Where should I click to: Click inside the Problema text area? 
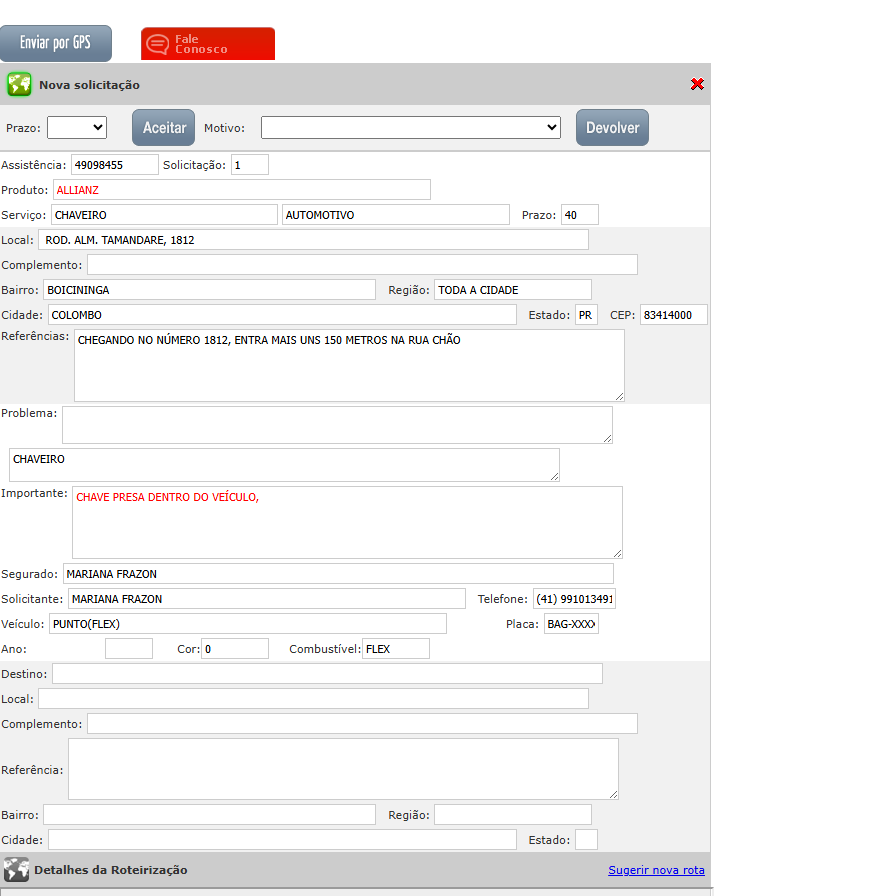337,425
